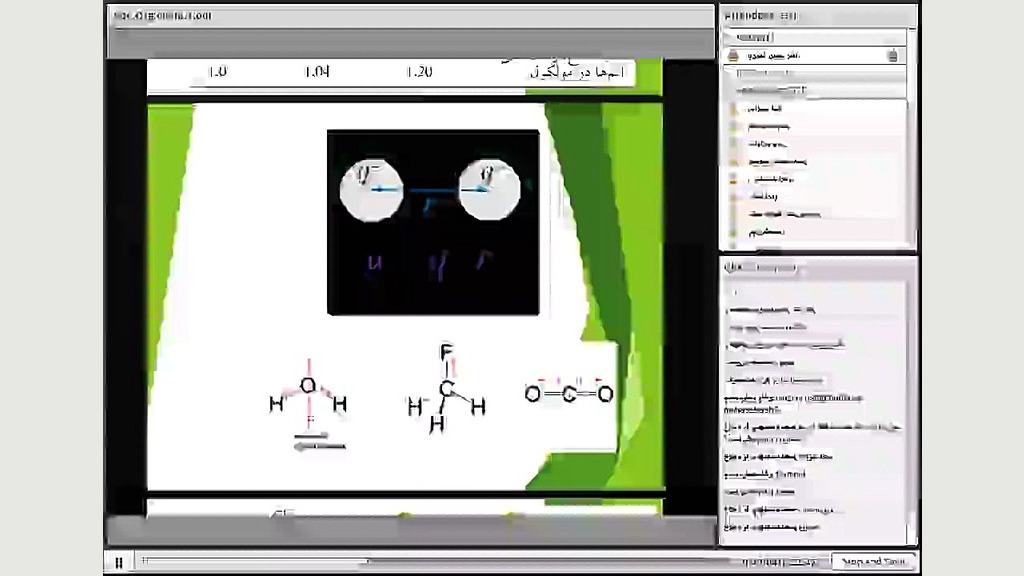Click the elapsed time display in playback bar

(x=779, y=562)
